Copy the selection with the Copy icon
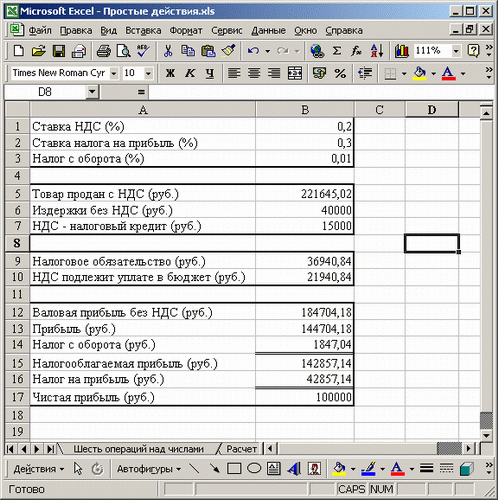 click(188, 51)
